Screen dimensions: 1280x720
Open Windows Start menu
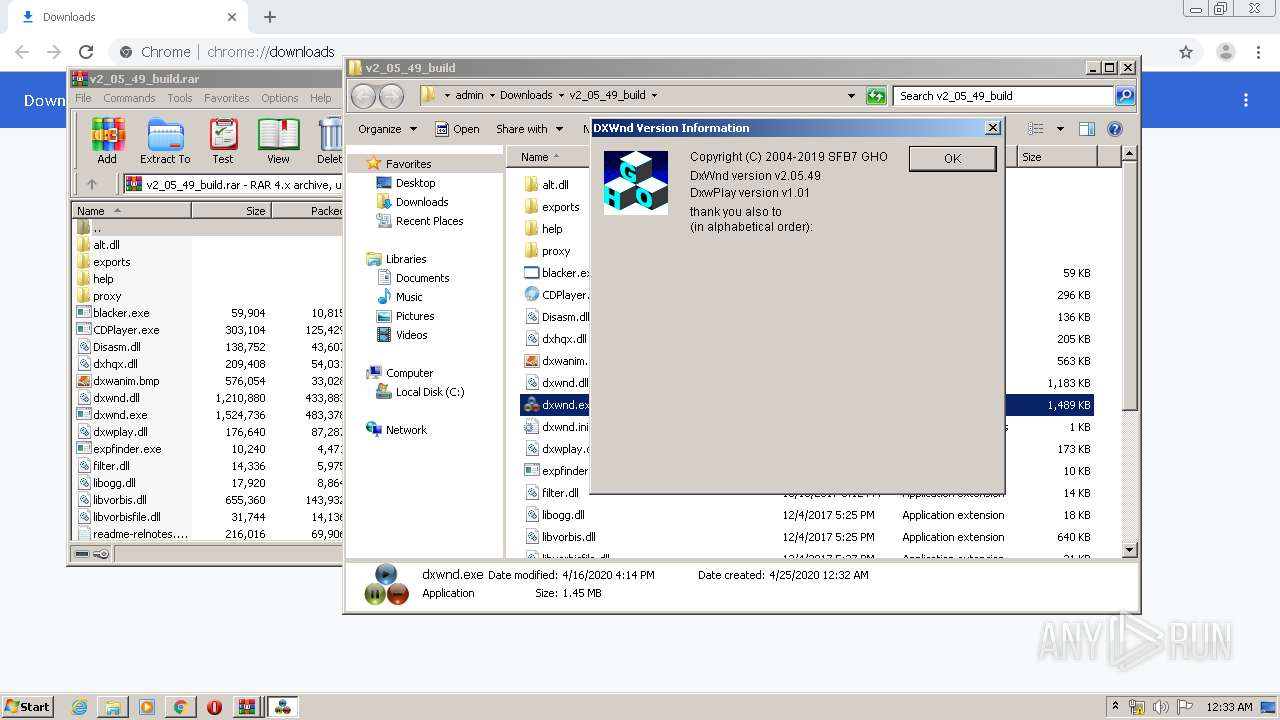click(28, 706)
